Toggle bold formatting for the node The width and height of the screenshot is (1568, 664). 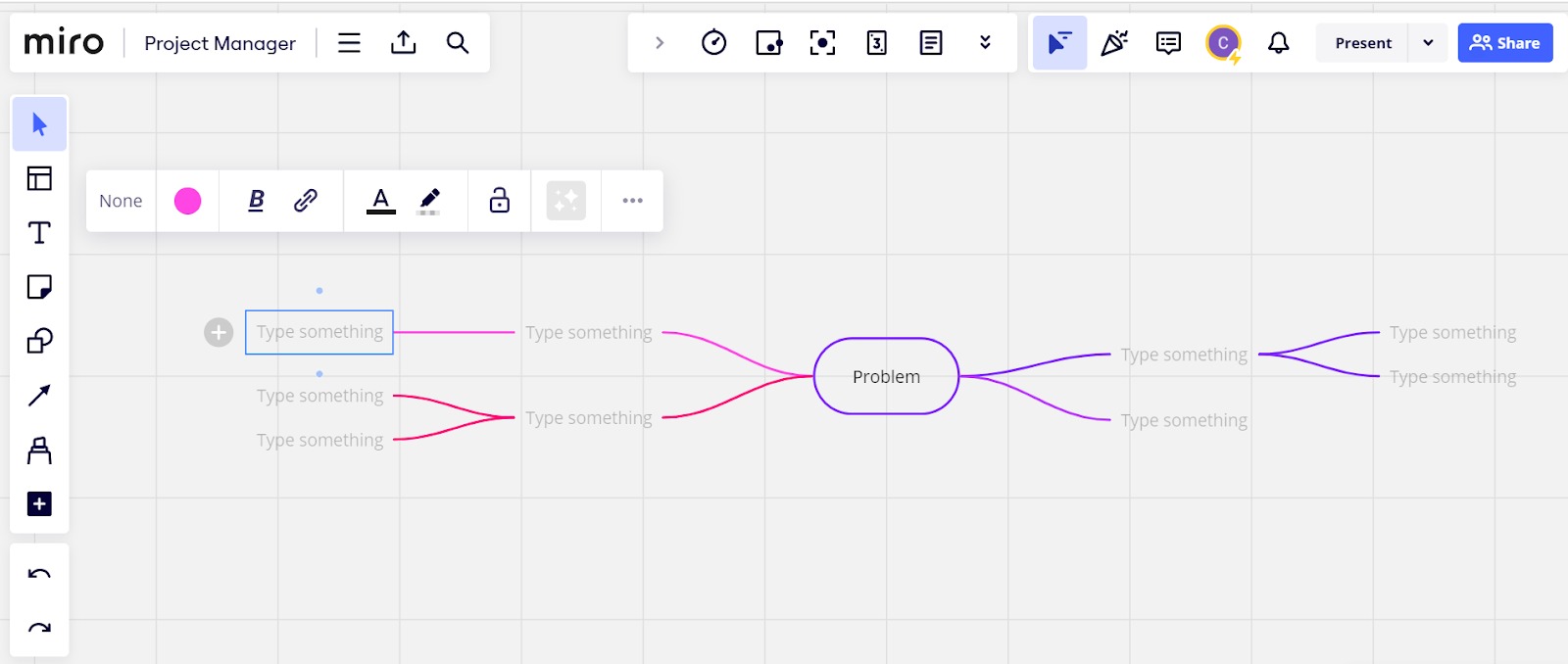(x=256, y=201)
